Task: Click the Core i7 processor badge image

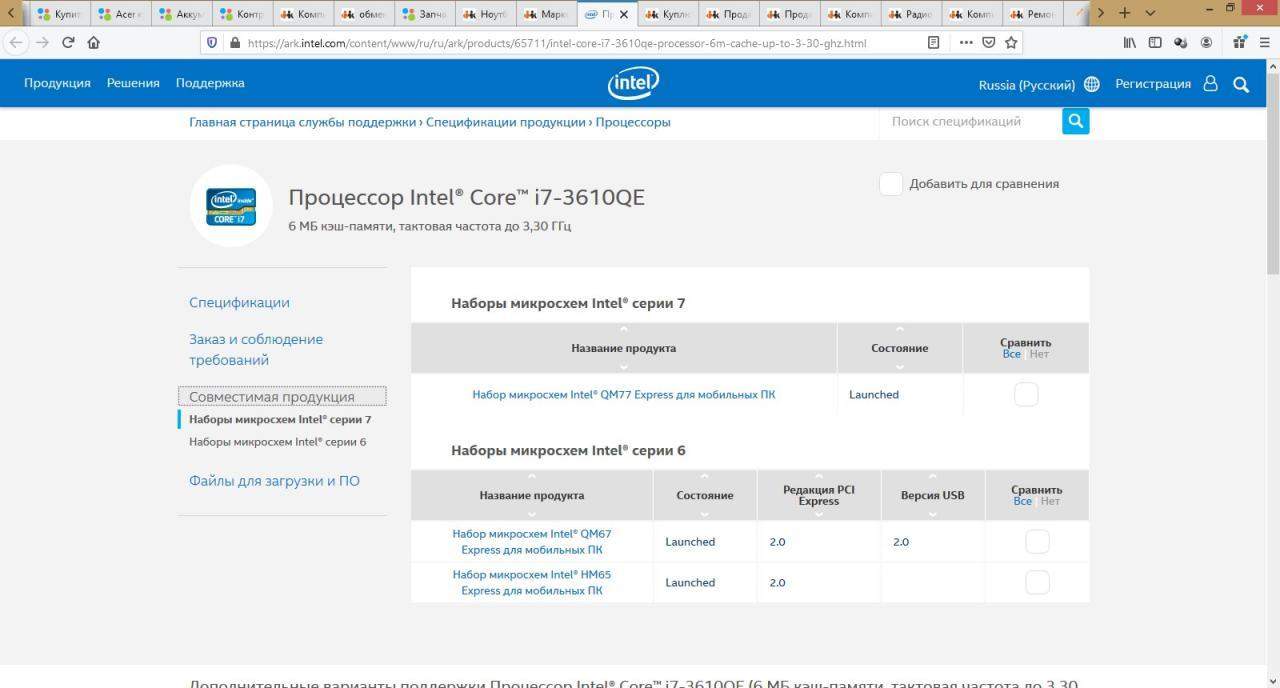Action: [x=231, y=205]
